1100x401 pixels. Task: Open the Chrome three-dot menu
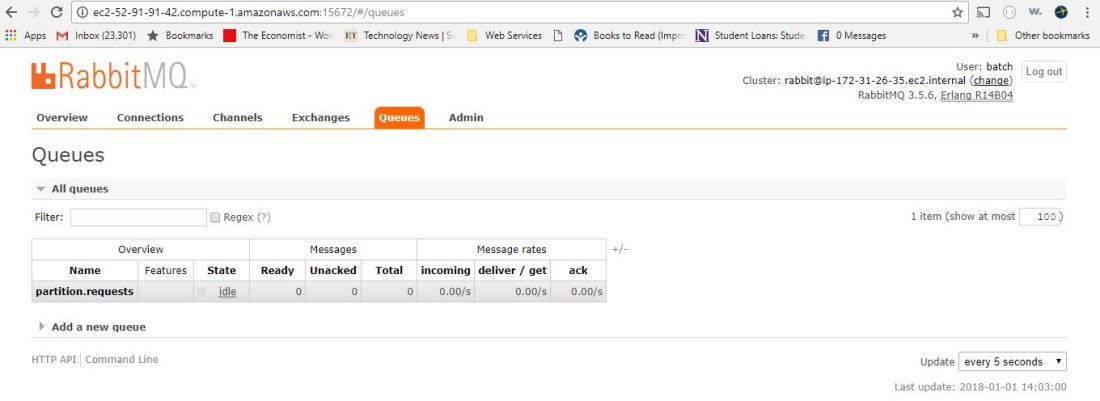click(1085, 12)
